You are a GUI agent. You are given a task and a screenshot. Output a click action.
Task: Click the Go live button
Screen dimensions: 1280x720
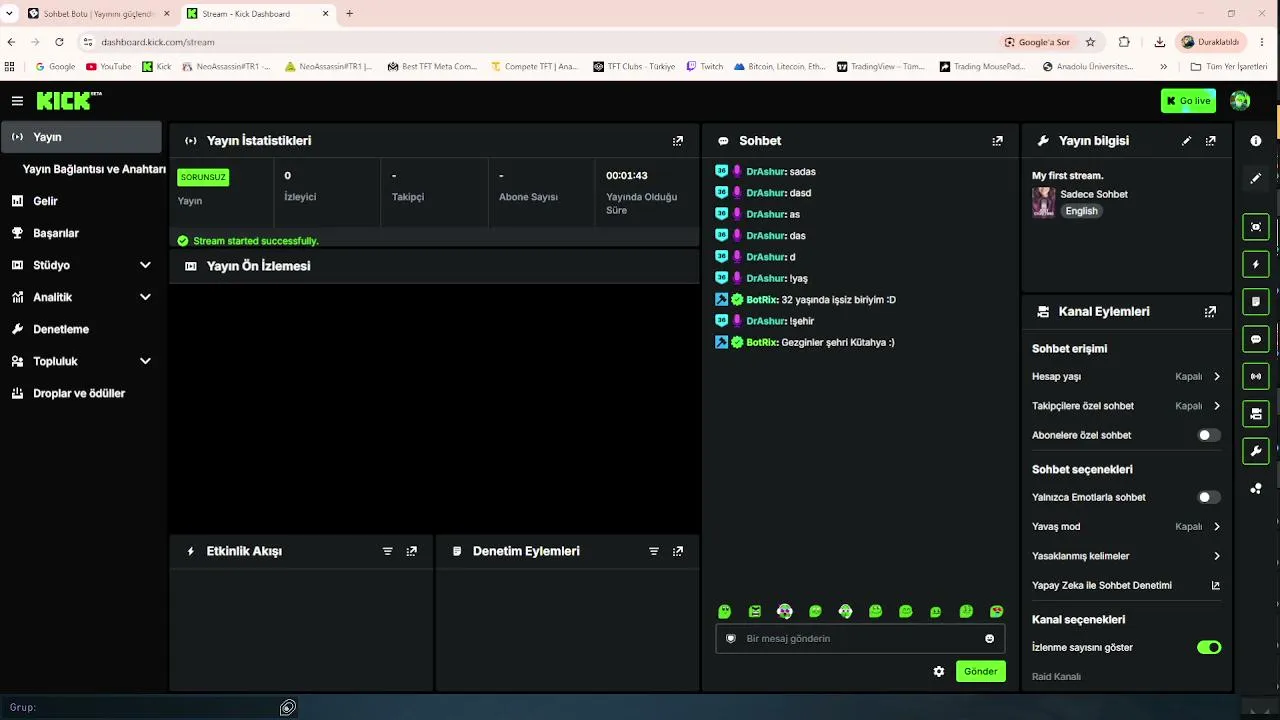(1188, 101)
